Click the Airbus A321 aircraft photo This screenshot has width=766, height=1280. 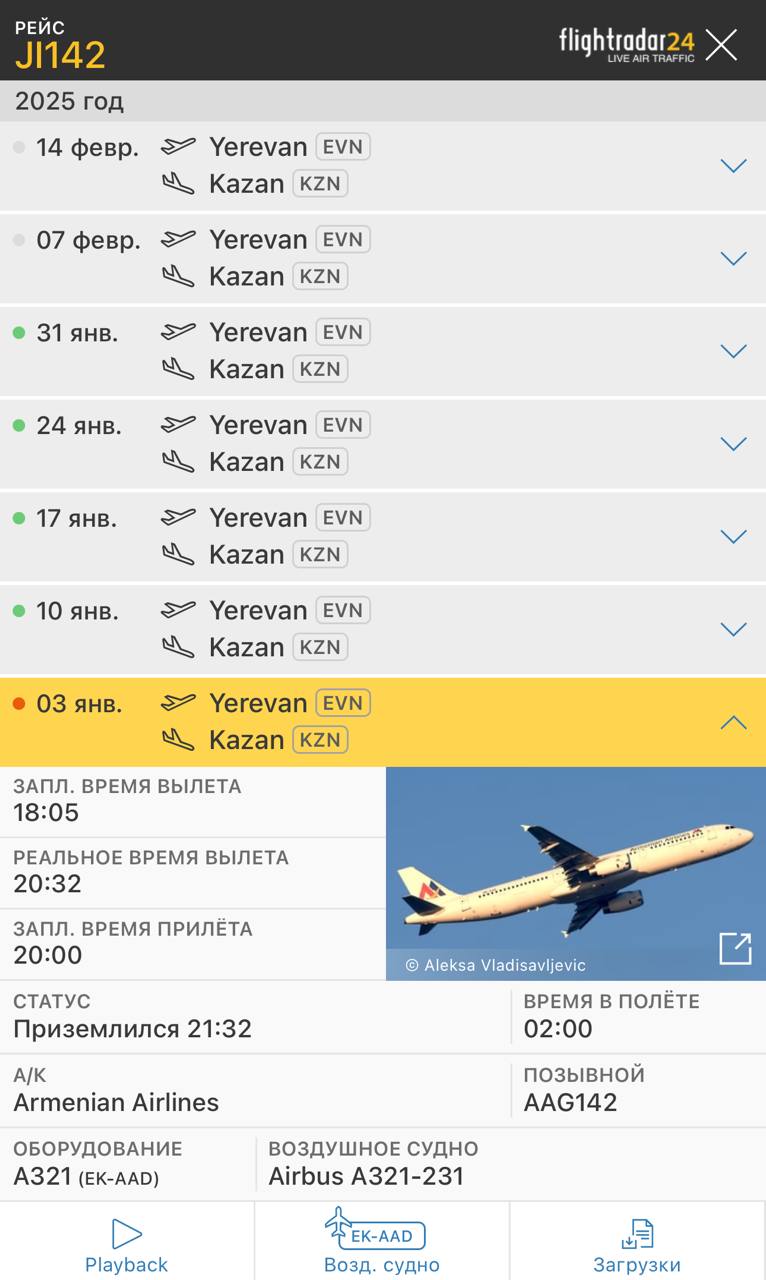click(x=575, y=870)
